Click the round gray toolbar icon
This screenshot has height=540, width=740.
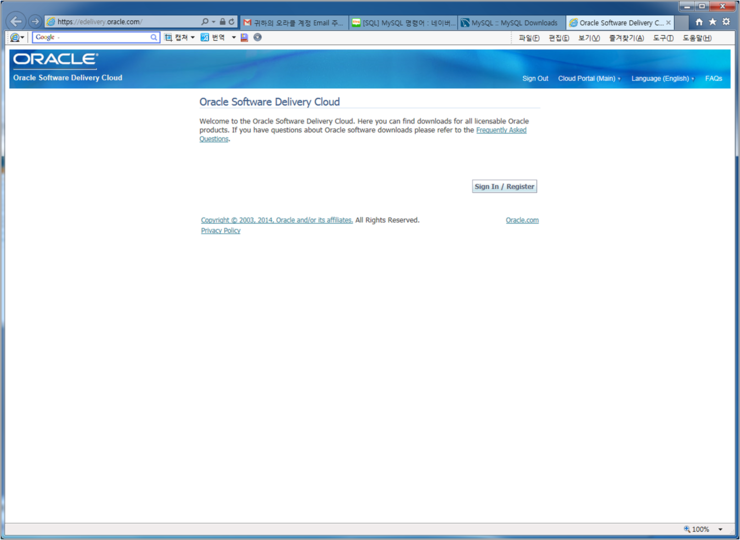[258, 37]
